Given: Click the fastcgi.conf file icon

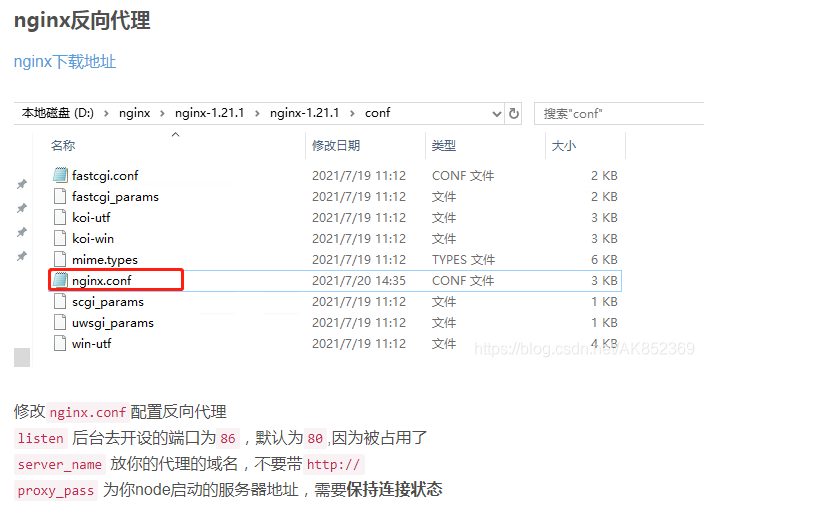Looking at the screenshot, I should (x=60, y=175).
